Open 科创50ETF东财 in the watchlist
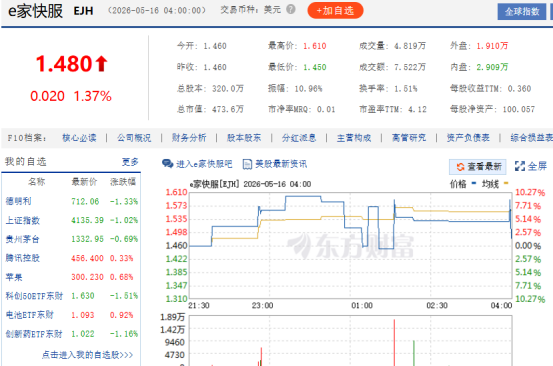The height and width of the screenshot is (366, 553). 34,296
